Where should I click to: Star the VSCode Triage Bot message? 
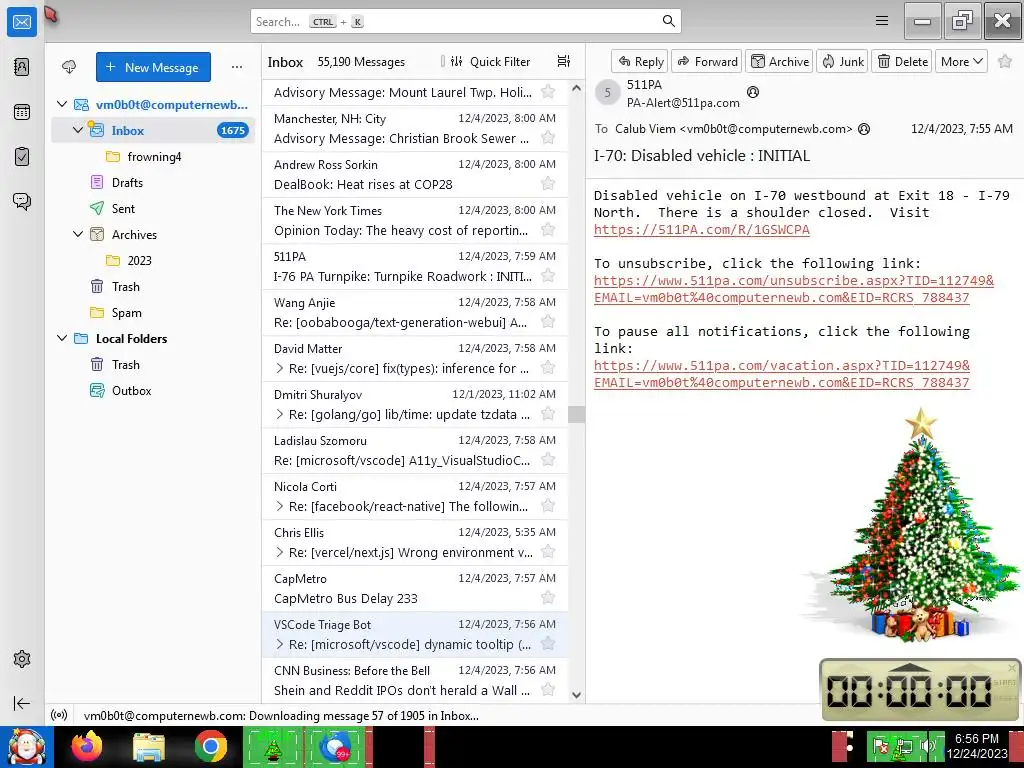[548, 644]
